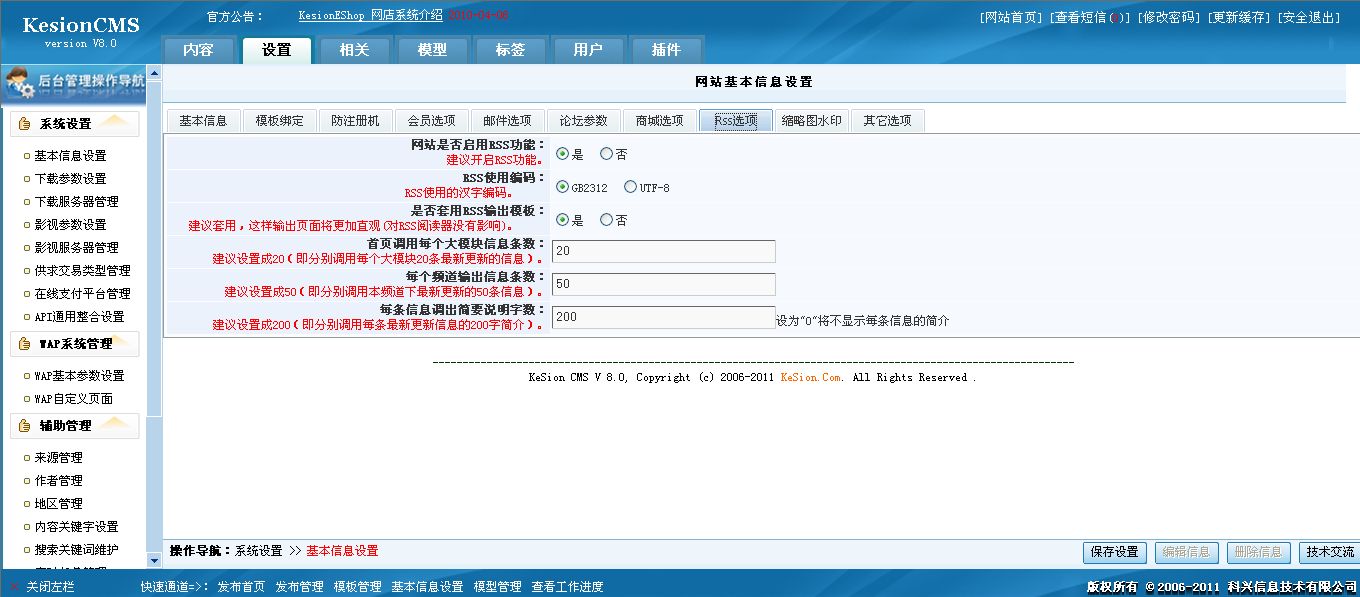Click the folder icon beside 系统设置
The width and height of the screenshot is (1360, 597).
click(x=25, y=124)
